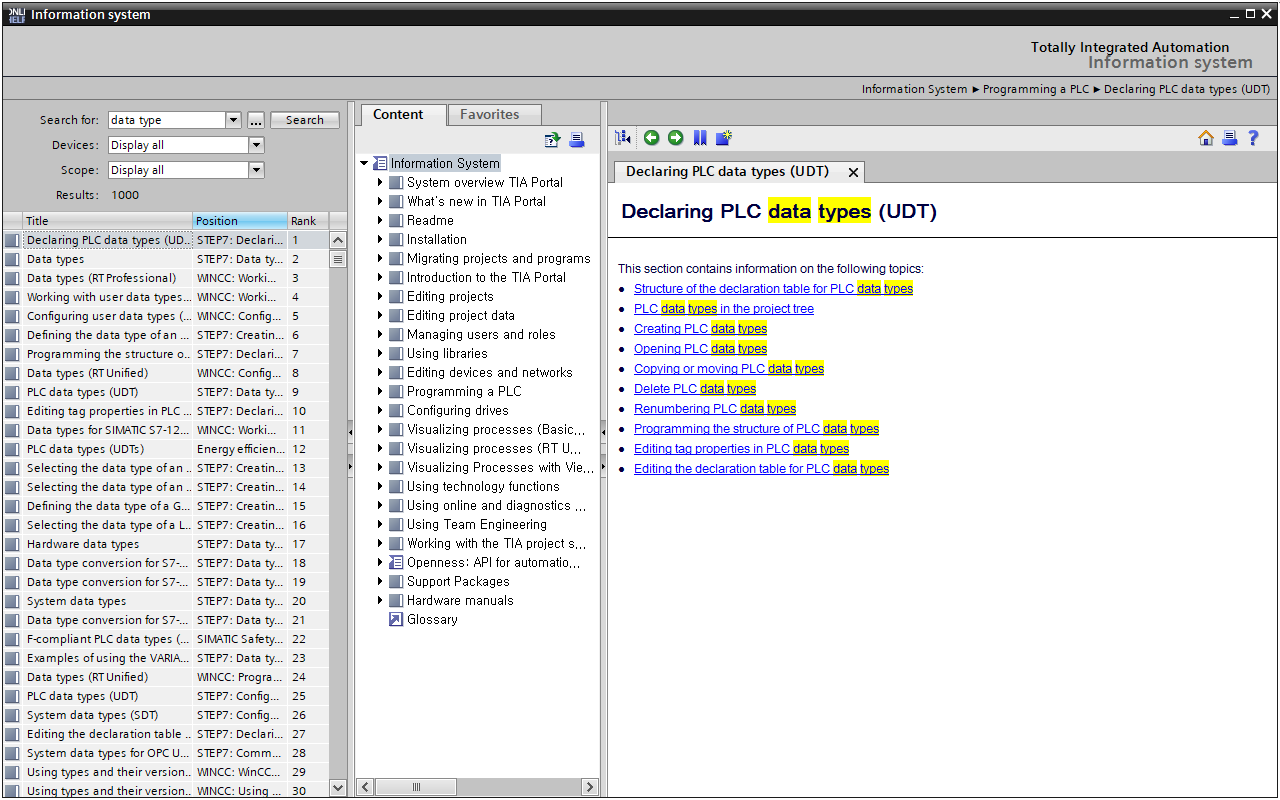Expand the Using libraries node
Screen dimensions: 1280x800
[380, 353]
